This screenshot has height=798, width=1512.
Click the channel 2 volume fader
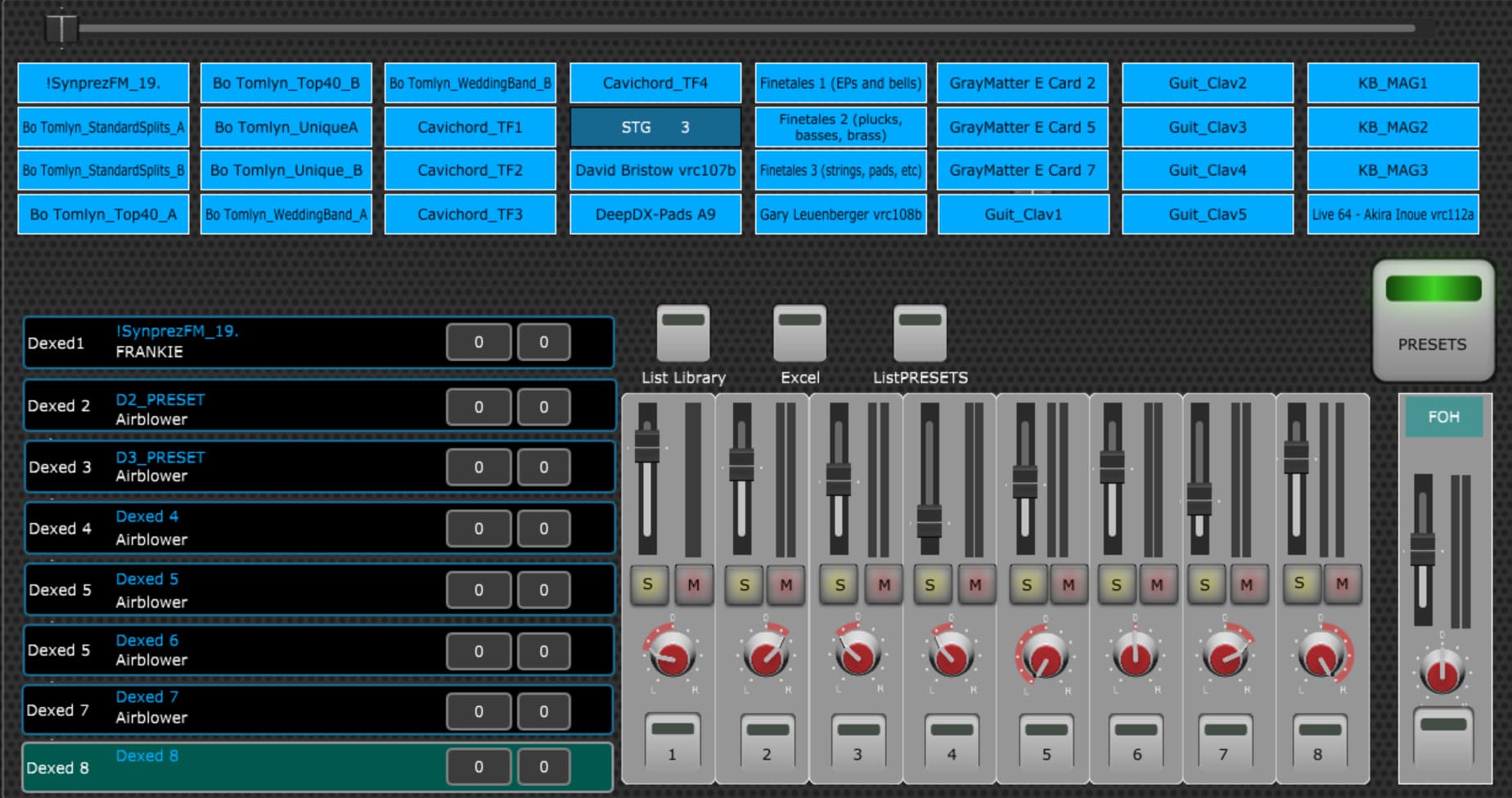tap(741, 463)
